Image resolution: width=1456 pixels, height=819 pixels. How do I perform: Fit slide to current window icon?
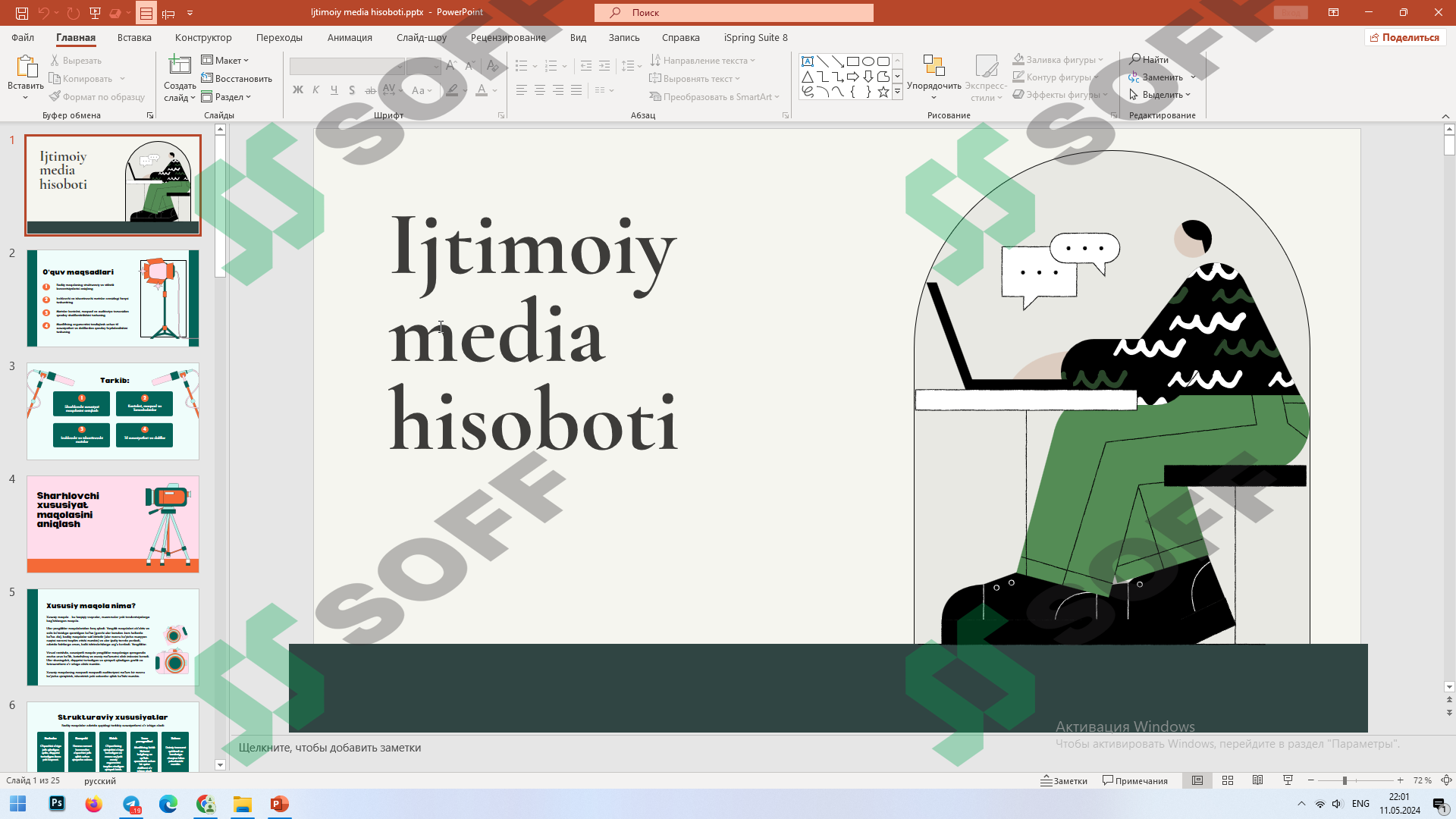pos(1446,780)
